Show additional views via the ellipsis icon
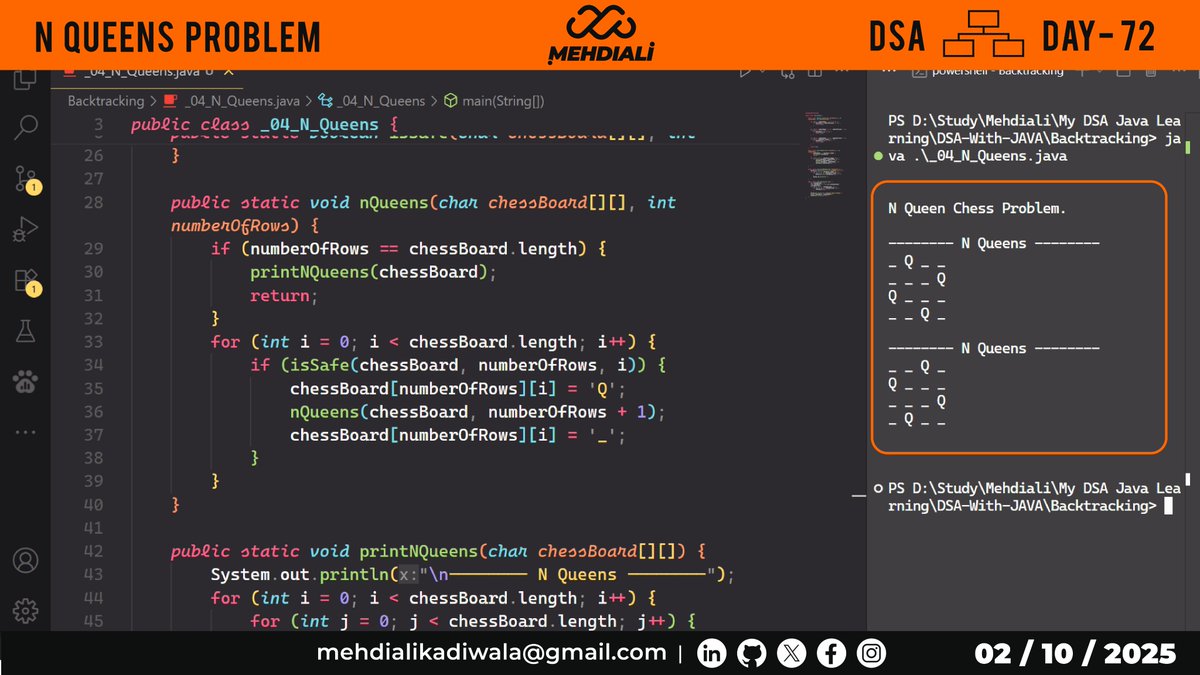The height and width of the screenshot is (675, 1200). pyautogui.click(x=25, y=432)
